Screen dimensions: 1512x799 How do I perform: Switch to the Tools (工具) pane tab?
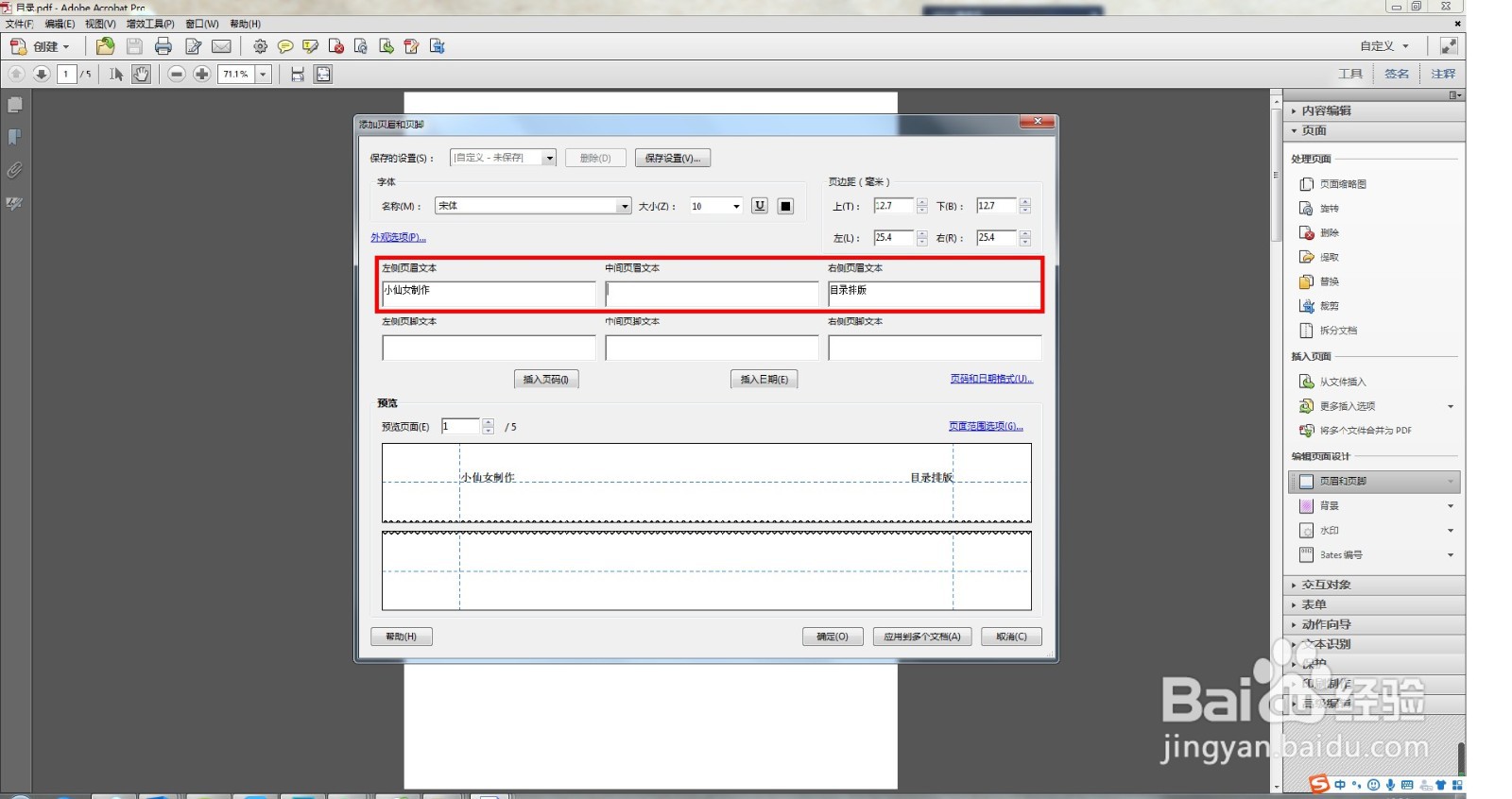(x=1350, y=74)
